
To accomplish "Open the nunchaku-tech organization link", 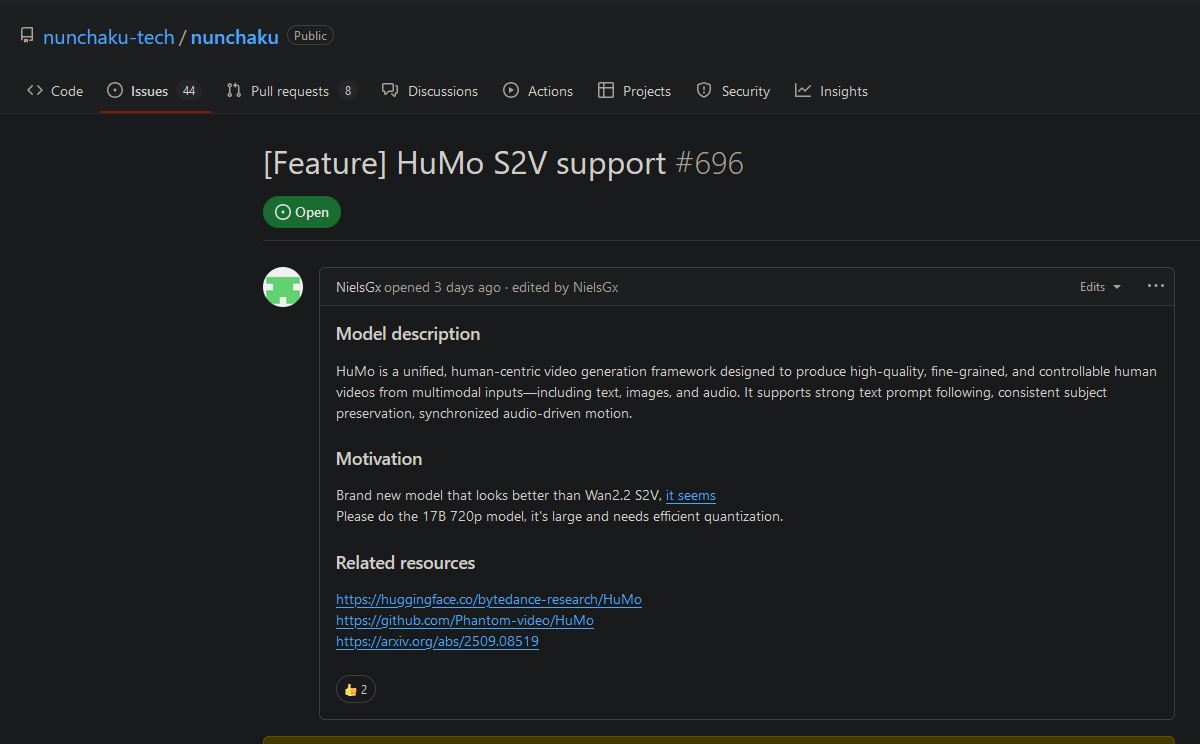I will point(109,37).
